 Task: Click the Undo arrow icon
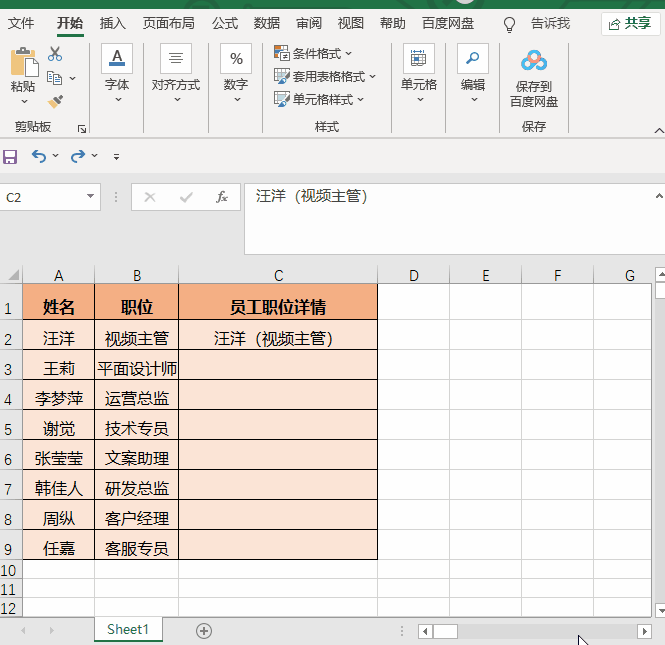click(x=39, y=156)
